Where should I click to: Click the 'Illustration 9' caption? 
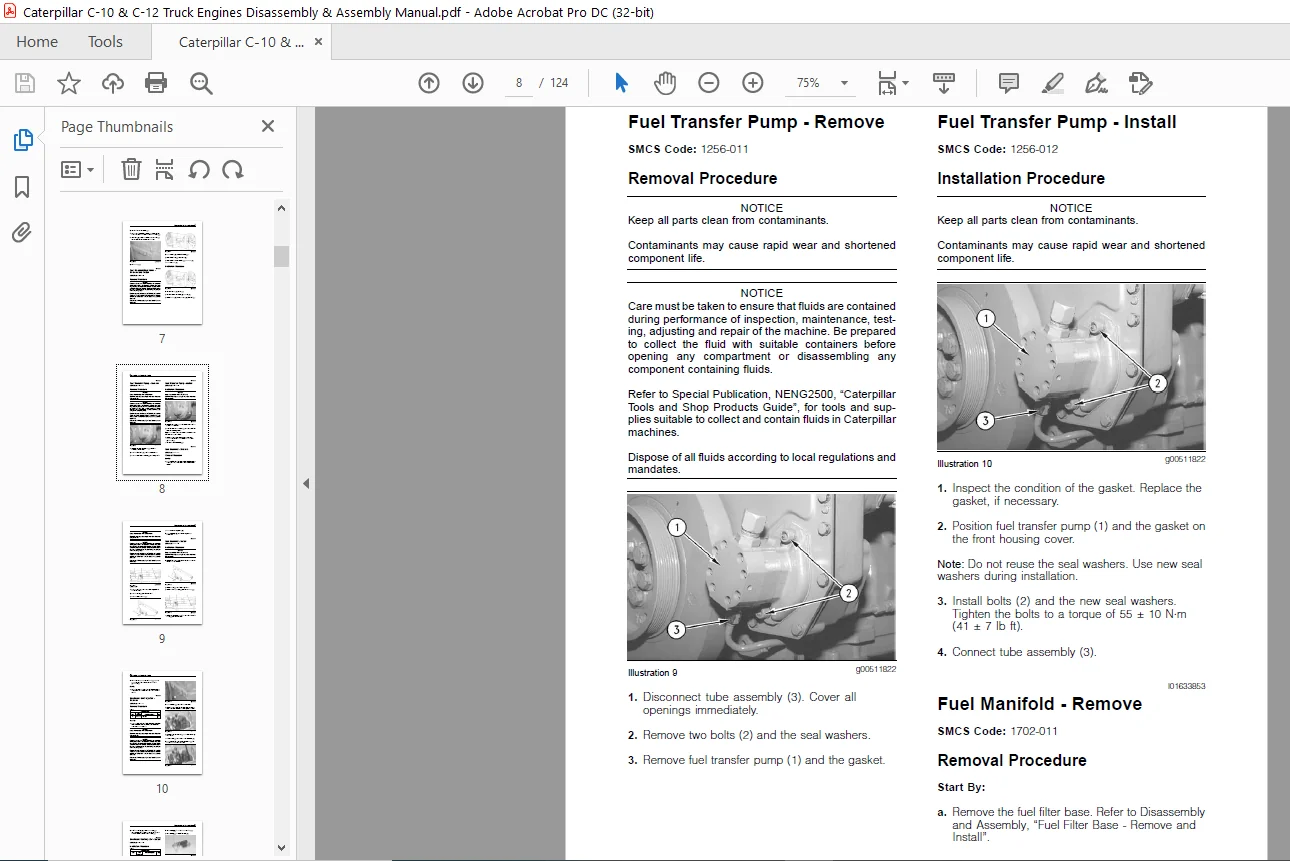pos(652,672)
